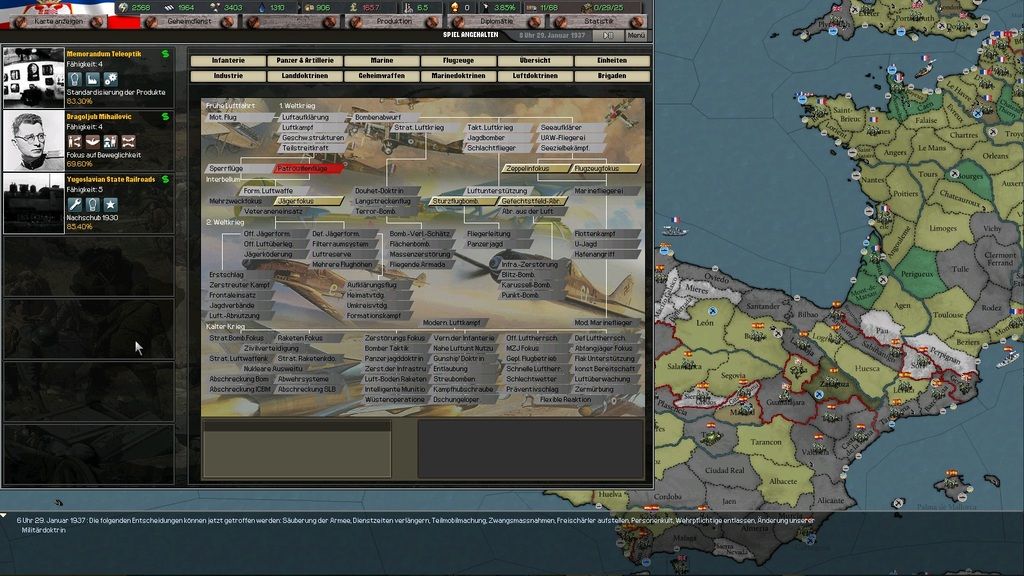1024x576 pixels.
Task: Click the Dragoljub Mihailovic portrait
Action: tap(33, 140)
